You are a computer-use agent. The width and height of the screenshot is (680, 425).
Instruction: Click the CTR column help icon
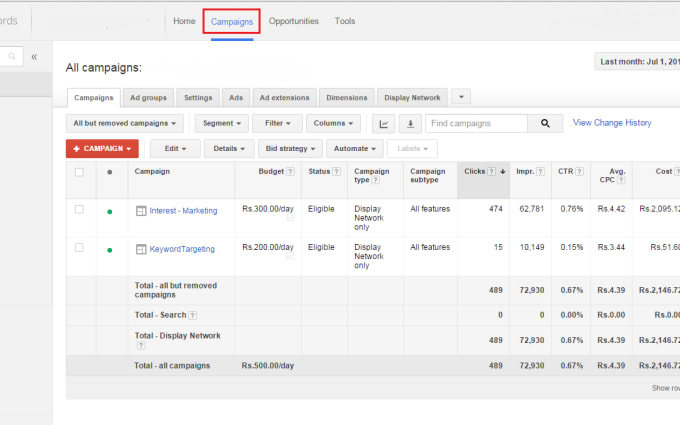click(579, 171)
